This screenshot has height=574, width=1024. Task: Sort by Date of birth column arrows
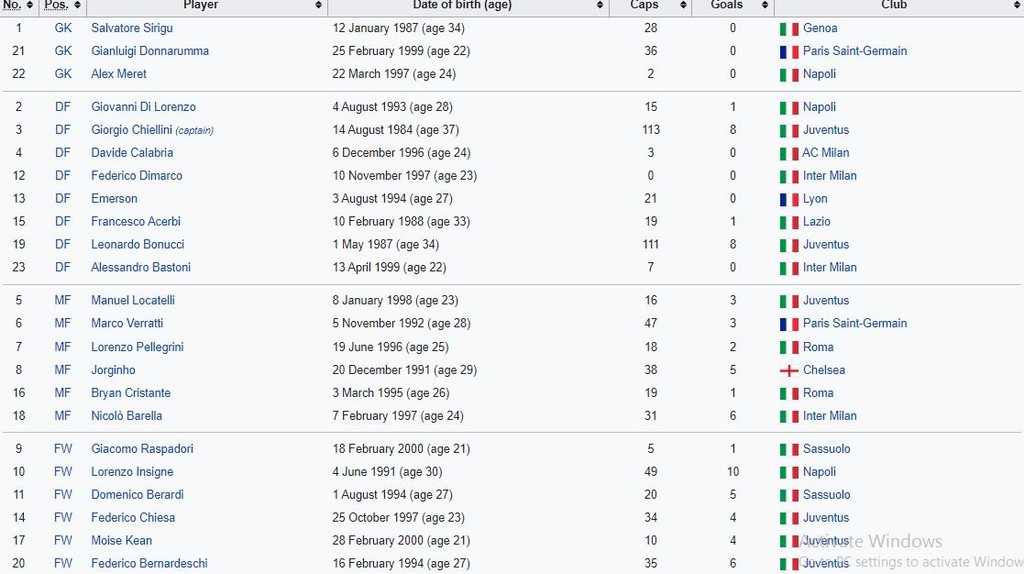point(600,5)
